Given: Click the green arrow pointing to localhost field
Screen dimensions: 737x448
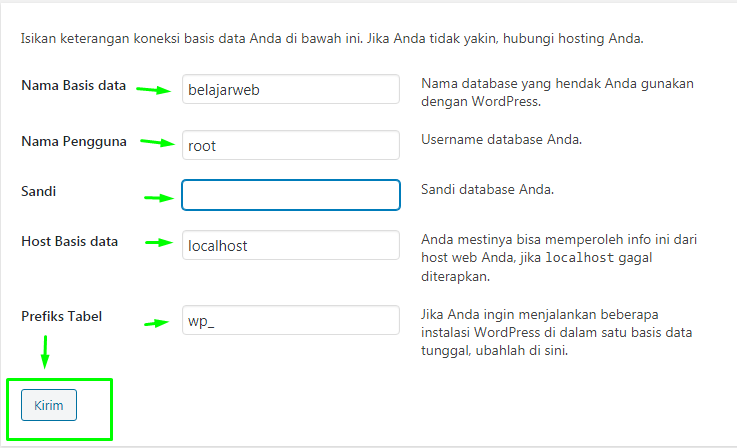Looking at the screenshot, I should [x=159, y=243].
